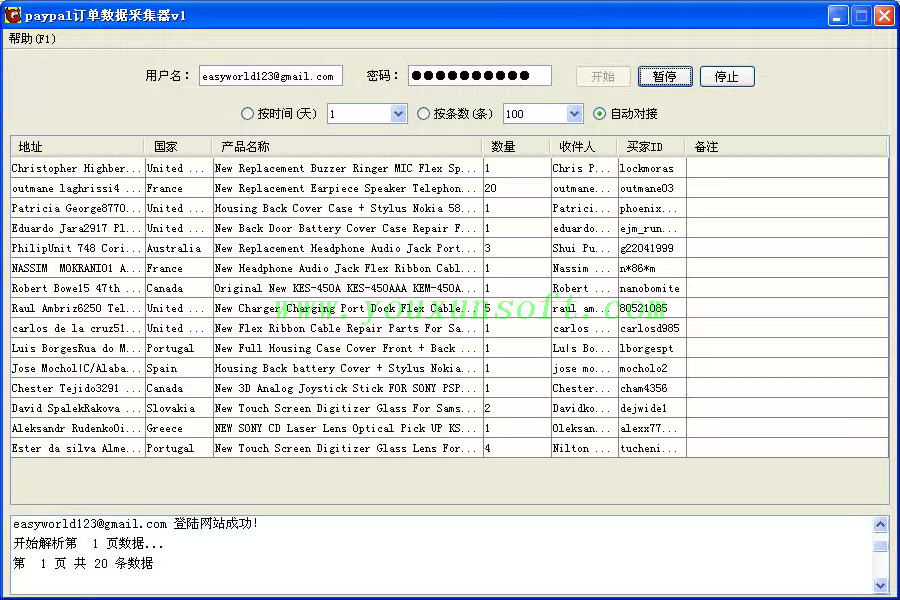Click buyer ID nanobomite
This screenshot has height=600, width=900.
tap(651, 288)
